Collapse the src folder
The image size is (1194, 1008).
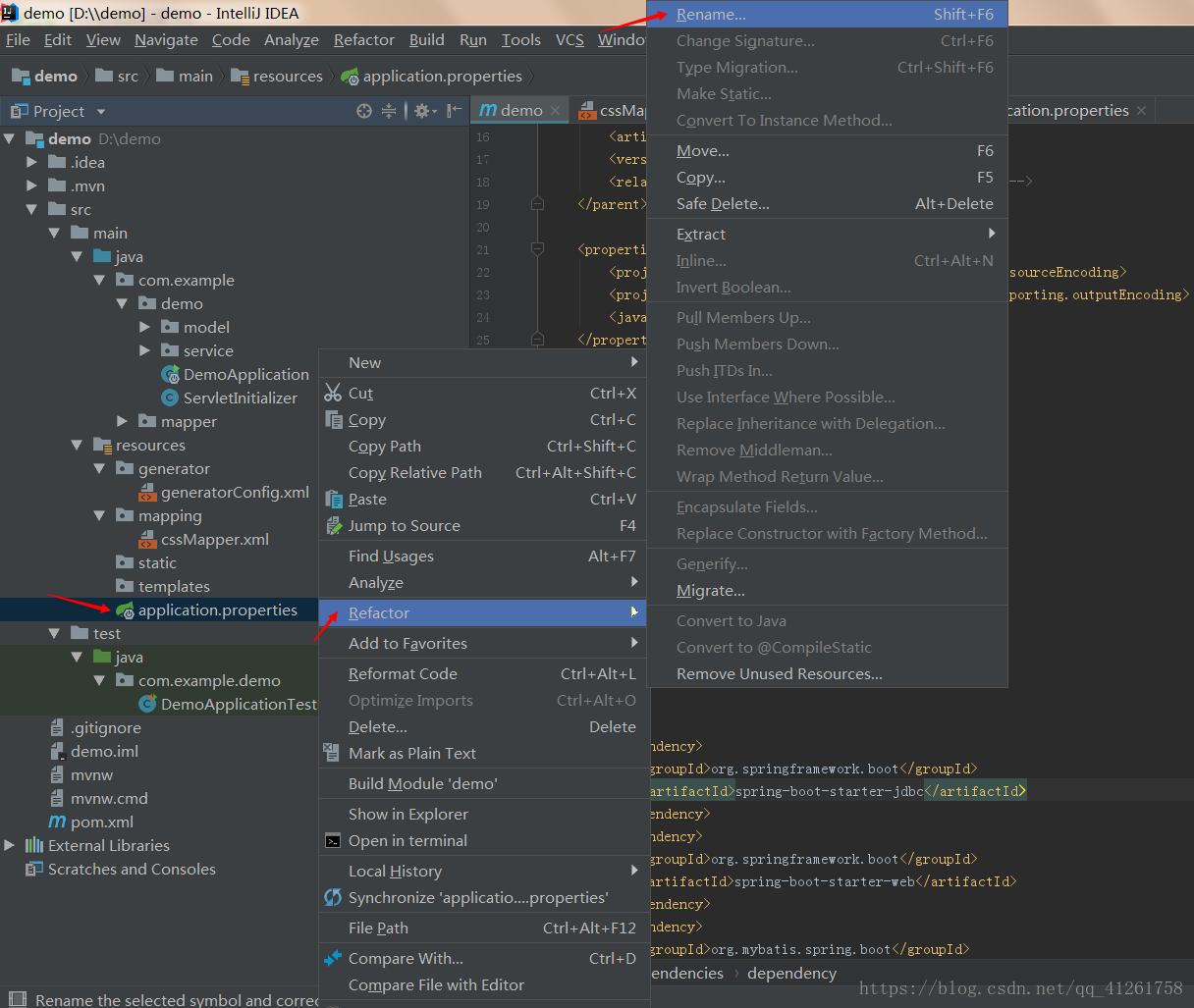pos(32,209)
